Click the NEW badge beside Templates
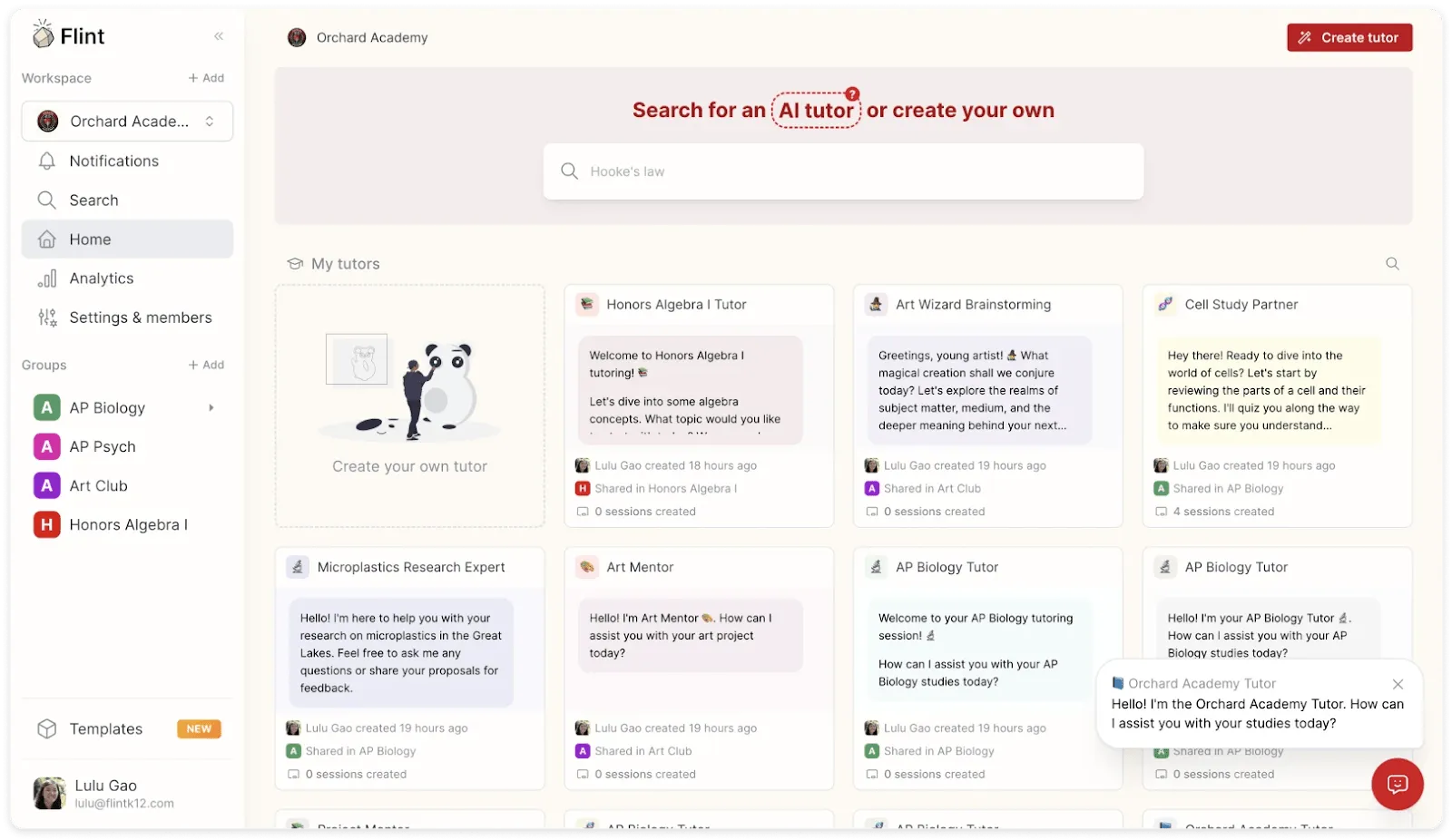 tap(199, 728)
